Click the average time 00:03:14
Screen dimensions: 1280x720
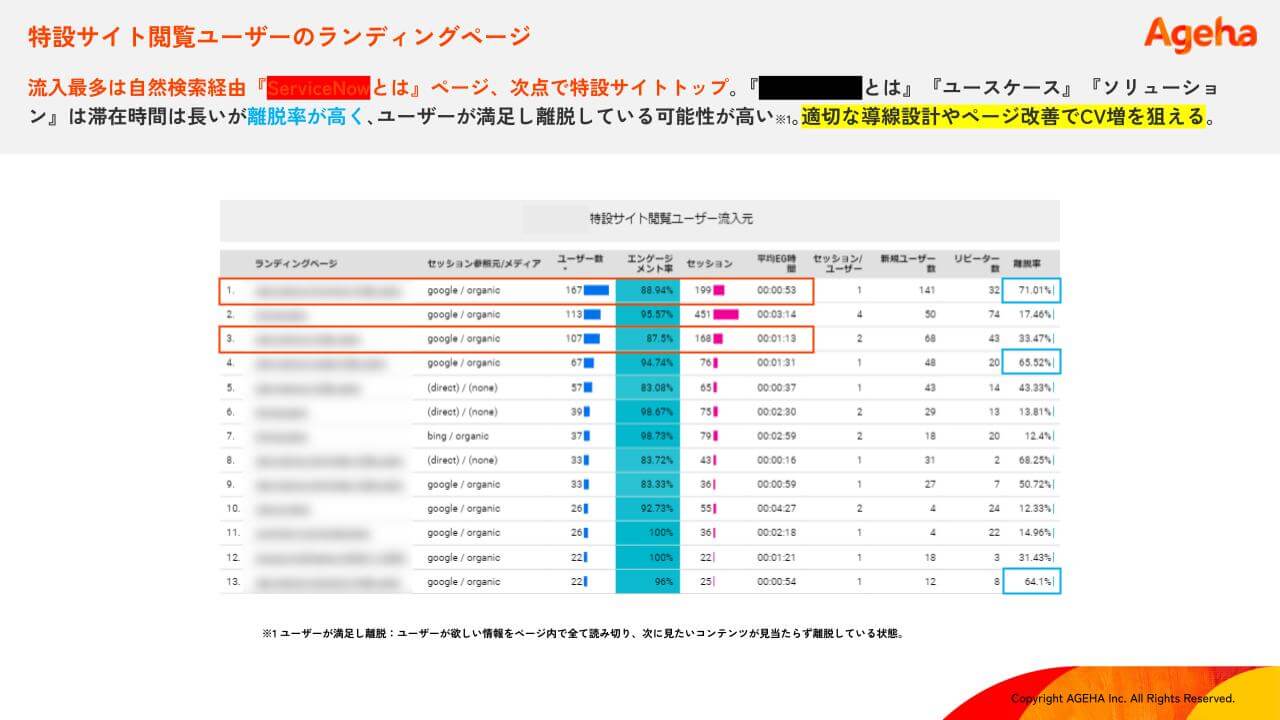coord(776,314)
